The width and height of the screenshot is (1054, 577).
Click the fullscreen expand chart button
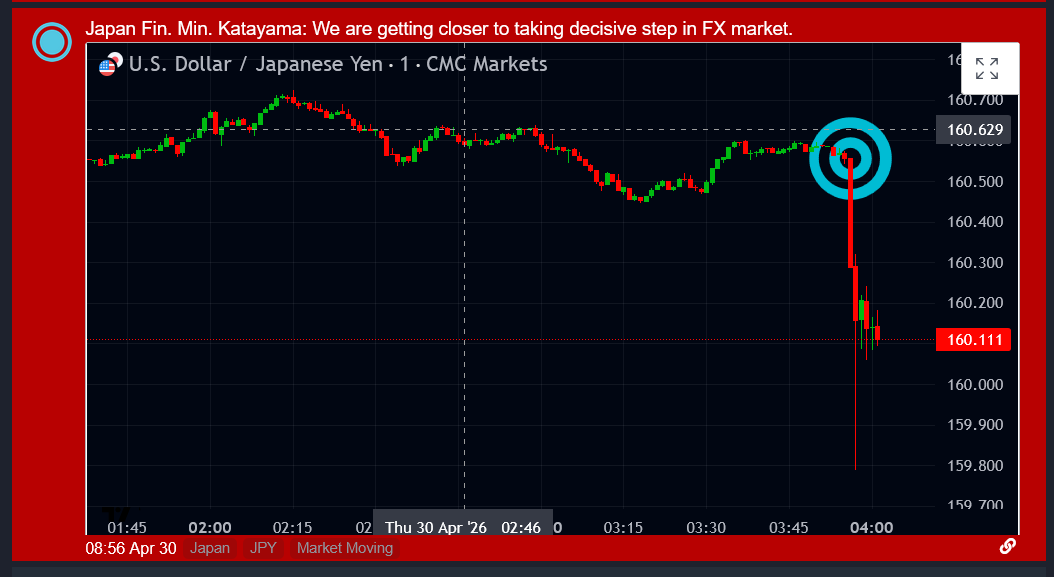coord(988,68)
